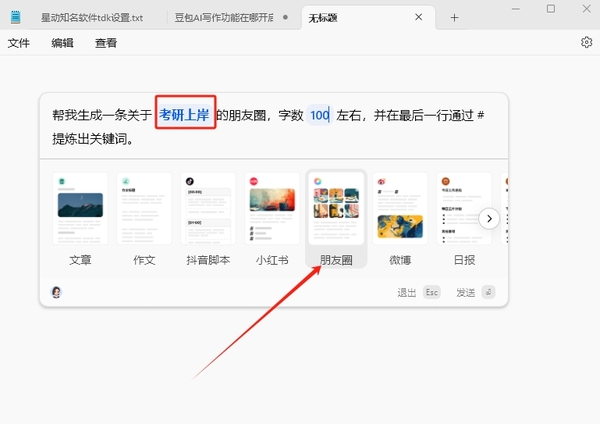Click unsaved dot on 豆包AI写作 tab
This screenshot has height=424, width=600.
point(286,18)
